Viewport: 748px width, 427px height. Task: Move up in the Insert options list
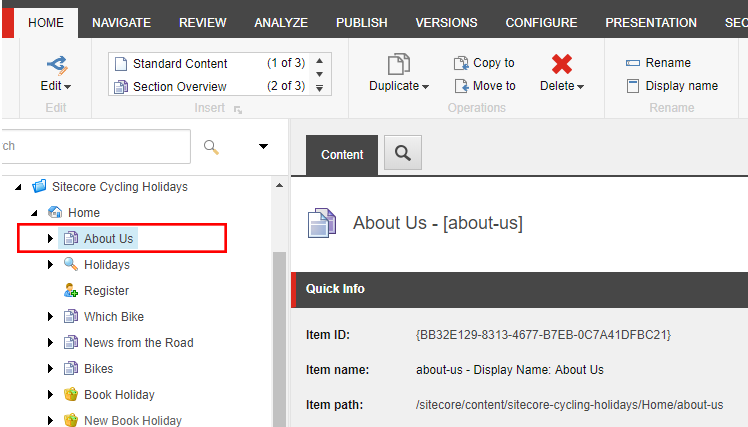(x=320, y=61)
